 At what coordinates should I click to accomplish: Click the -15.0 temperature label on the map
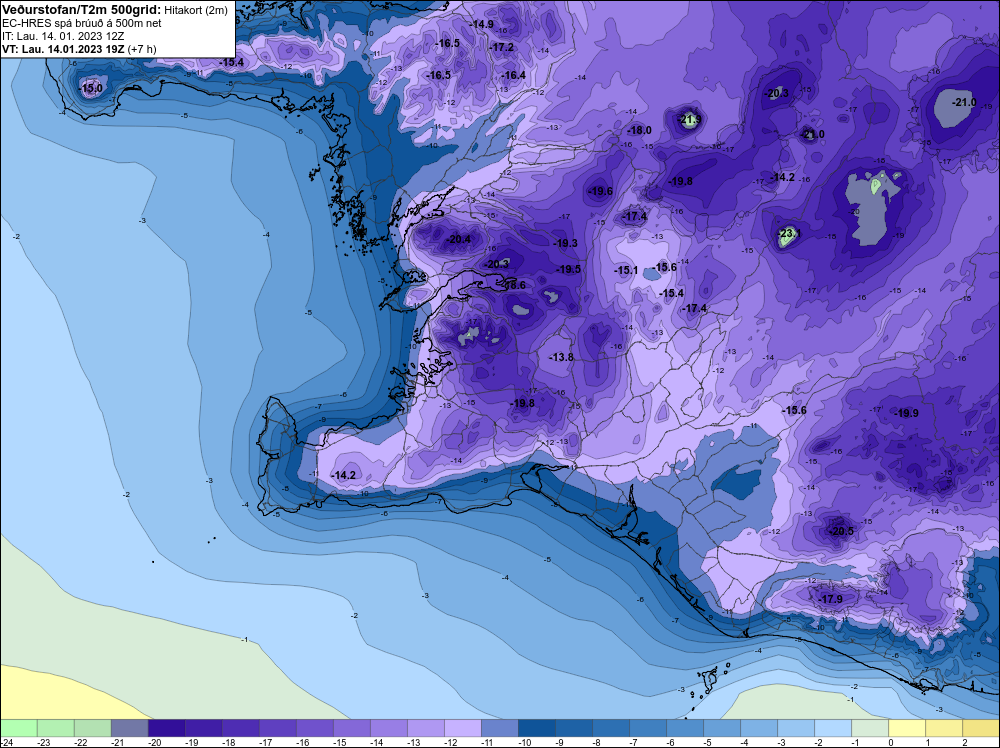pos(91,88)
